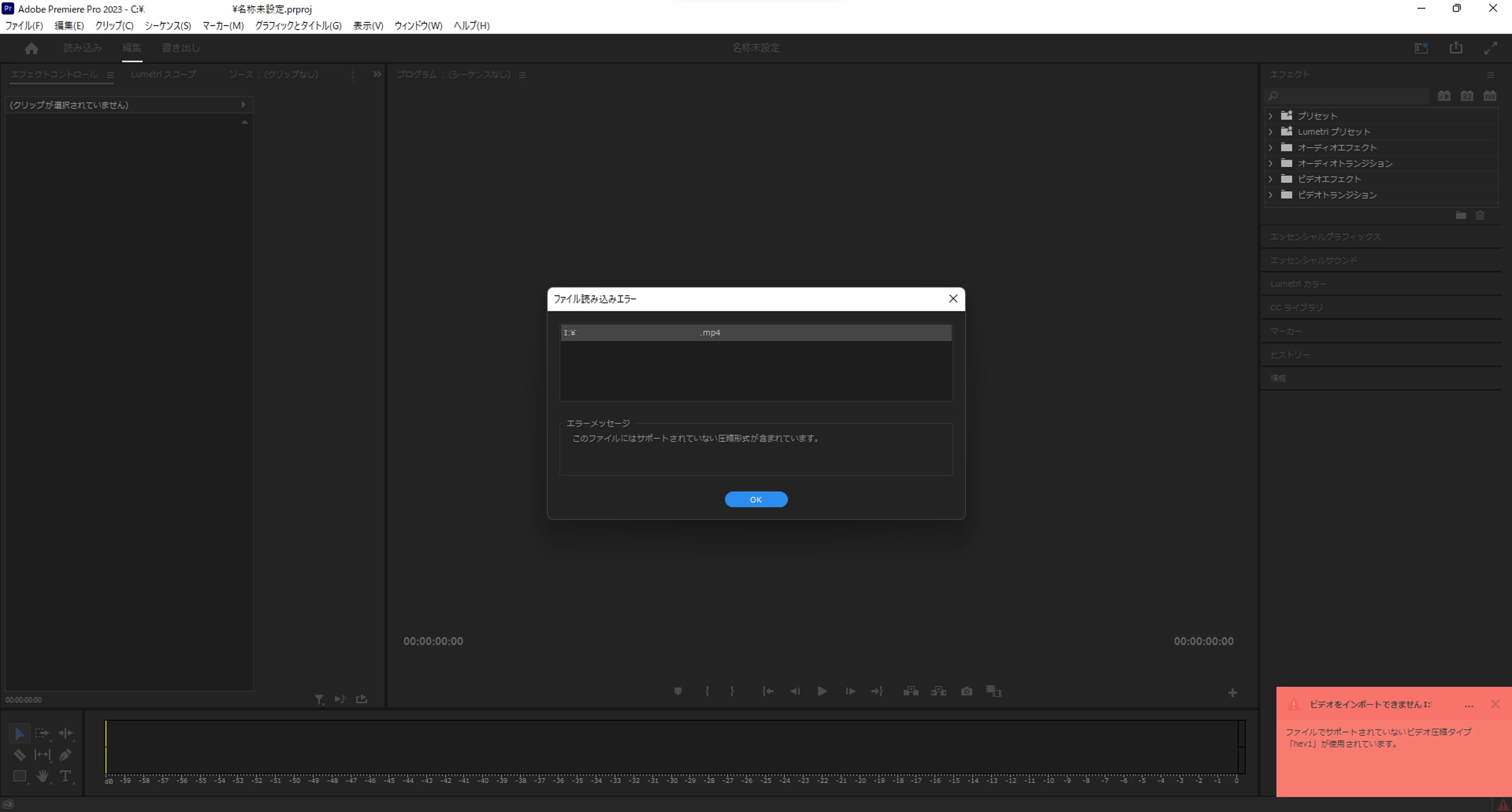Click the Export Frame camera icon
This screenshot has width=1512, height=812.
(966, 692)
